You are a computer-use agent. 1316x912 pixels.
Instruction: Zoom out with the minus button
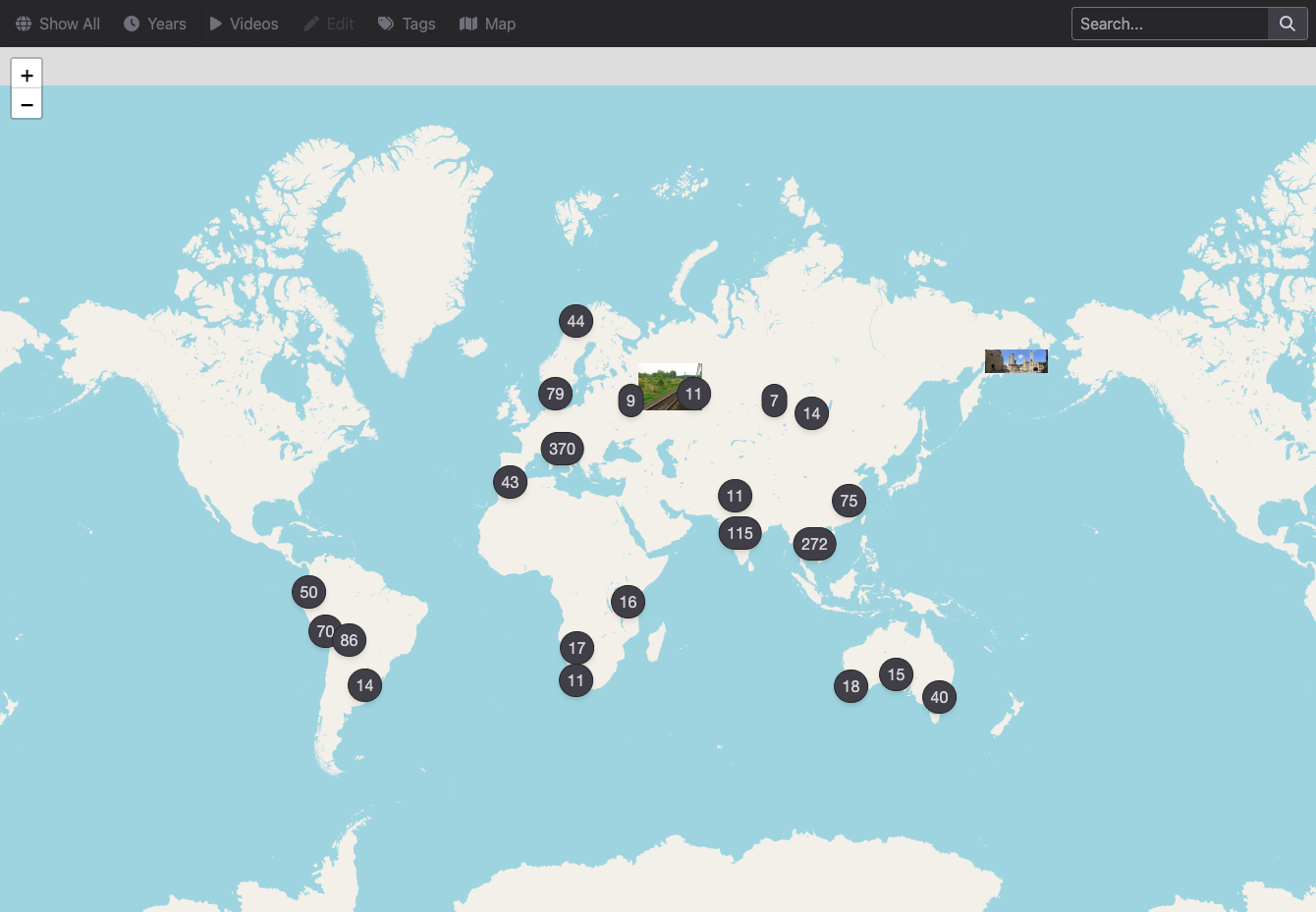click(x=27, y=104)
